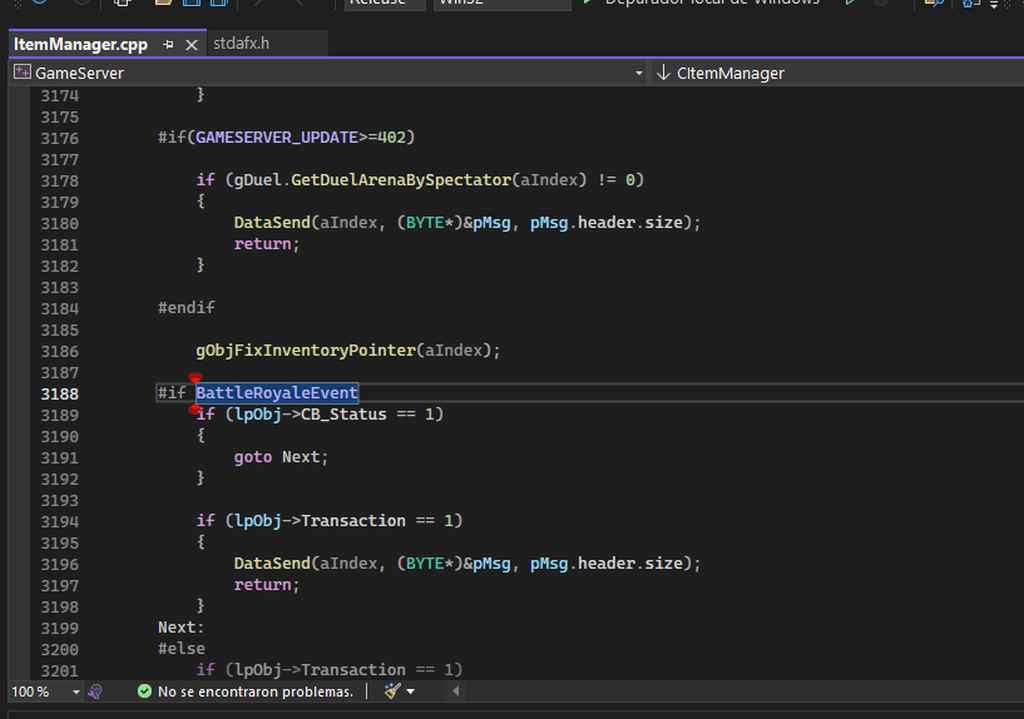This screenshot has height=719, width=1024.
Task: Click line number 3199 in the margin
Action: (x=59, y=628)
